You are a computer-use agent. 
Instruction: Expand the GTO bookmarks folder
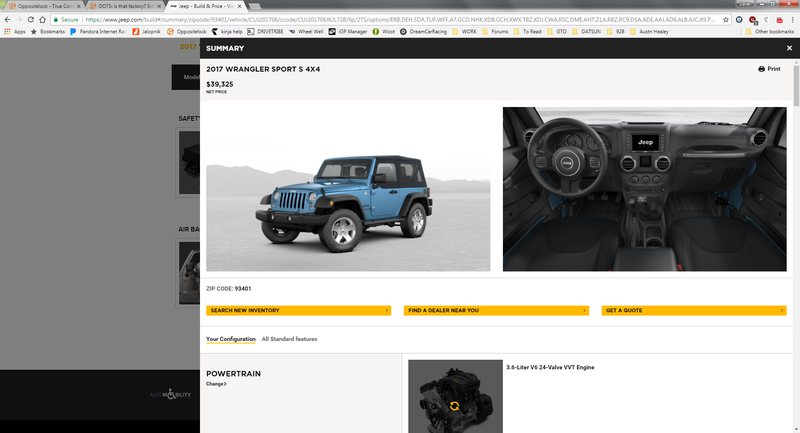pyautogui.click(x=557, y=32)
